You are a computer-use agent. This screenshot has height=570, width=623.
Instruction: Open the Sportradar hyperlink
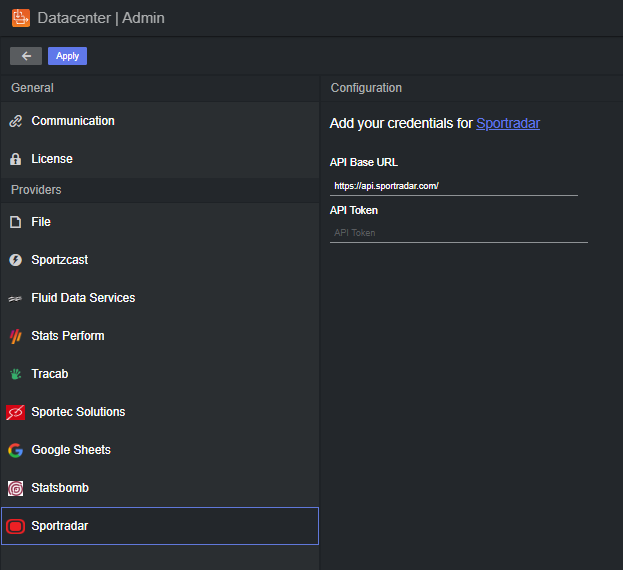508,124
